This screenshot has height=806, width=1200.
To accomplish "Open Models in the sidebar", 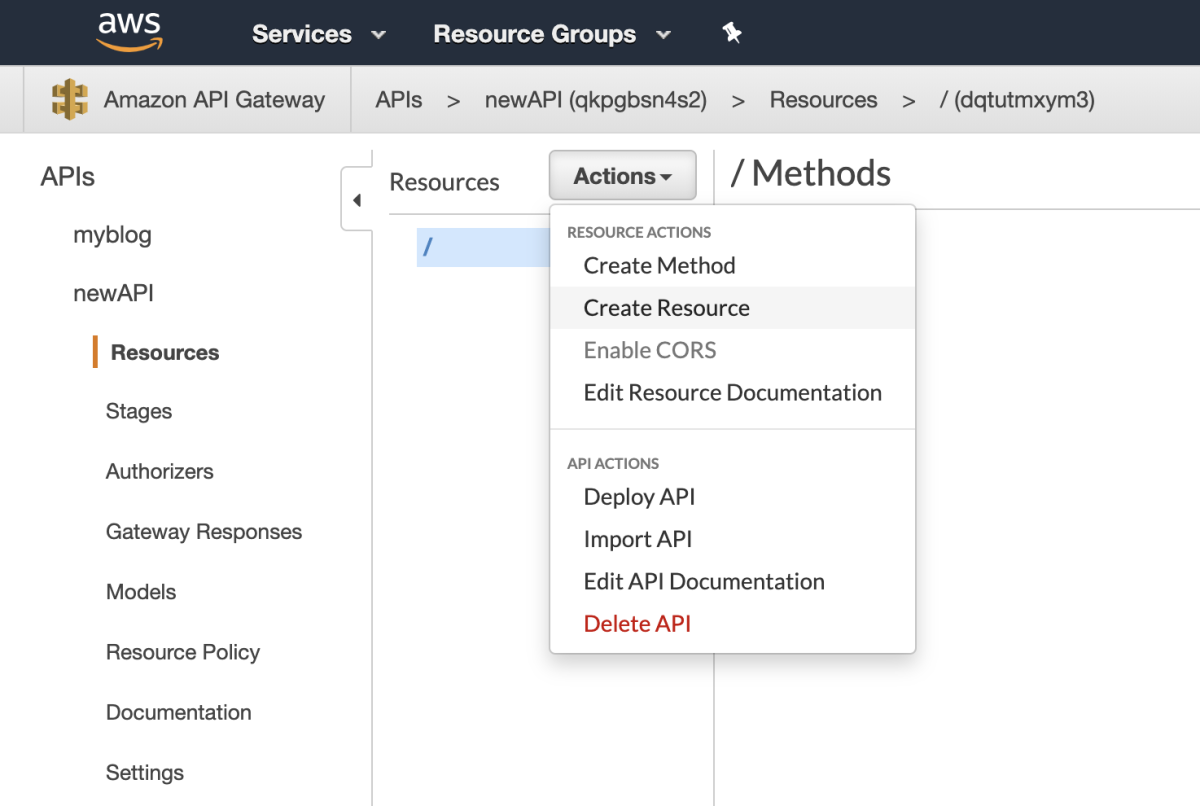I will [x=141, y=592].
